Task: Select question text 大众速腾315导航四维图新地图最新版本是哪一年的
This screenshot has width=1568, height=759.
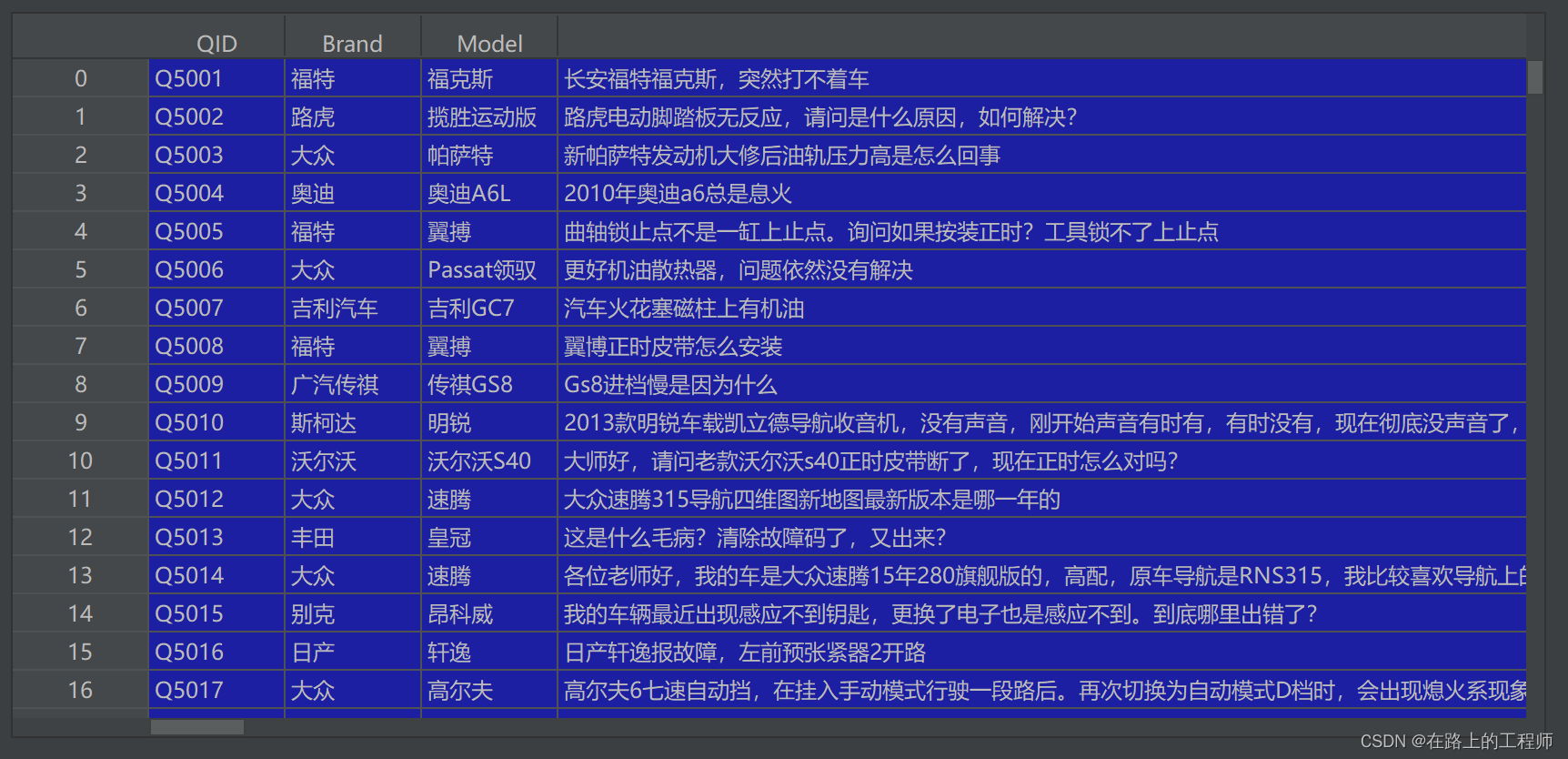Action: click(812, 500)
